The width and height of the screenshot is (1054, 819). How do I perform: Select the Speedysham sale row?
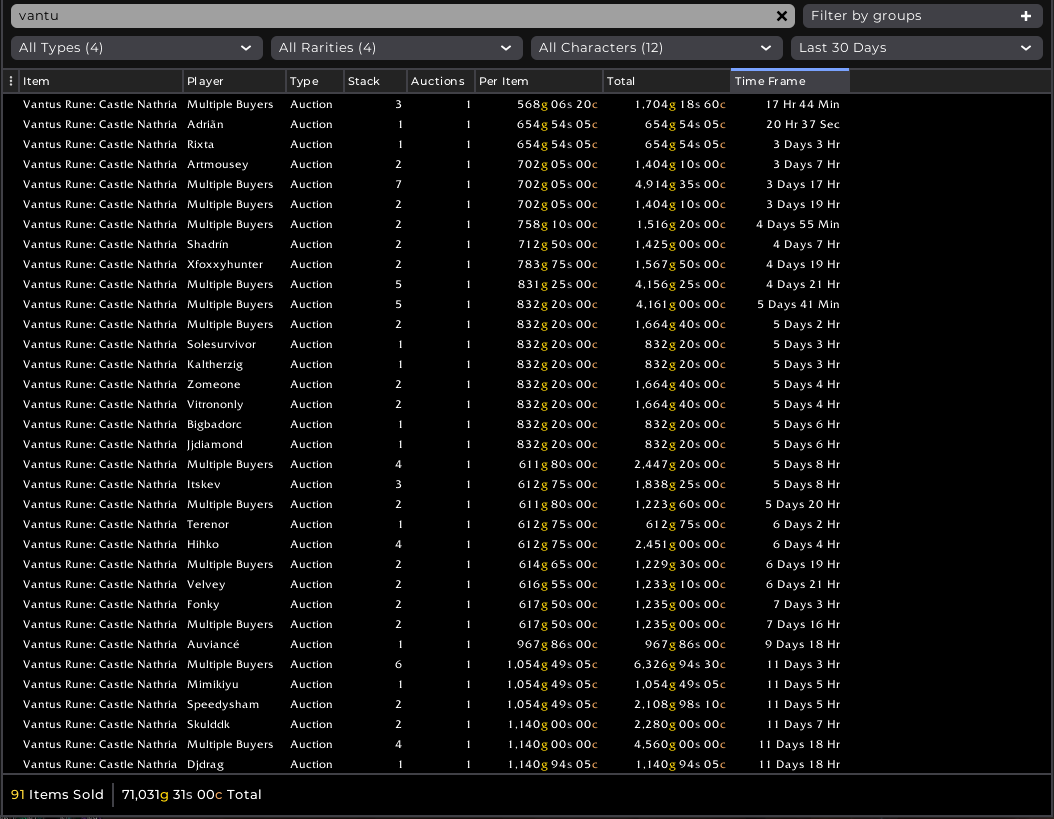click(x=223, y=705)
